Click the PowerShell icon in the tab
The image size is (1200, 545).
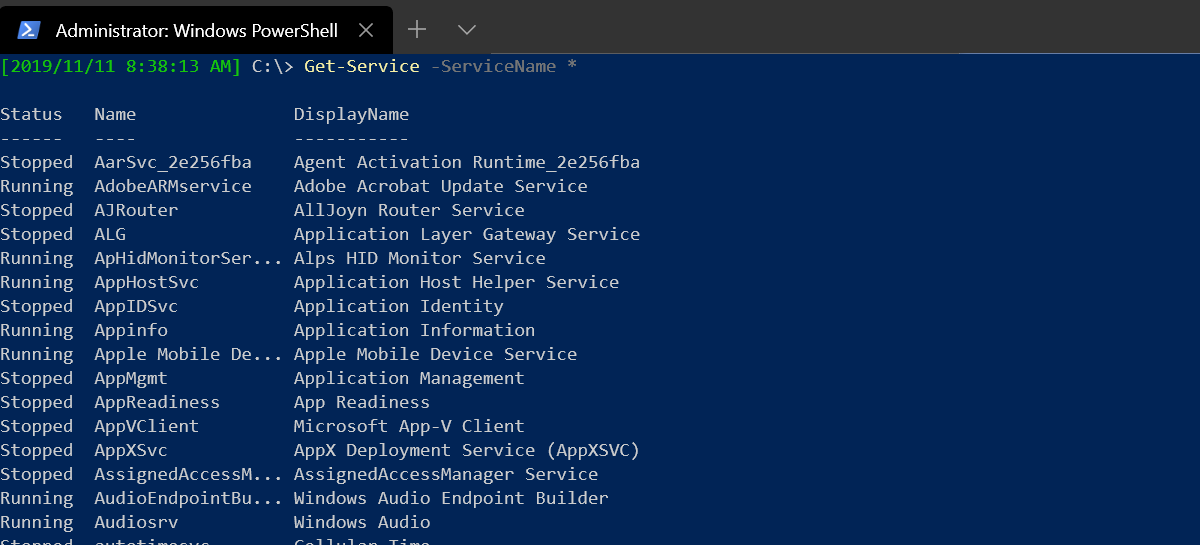click(30, 30)
